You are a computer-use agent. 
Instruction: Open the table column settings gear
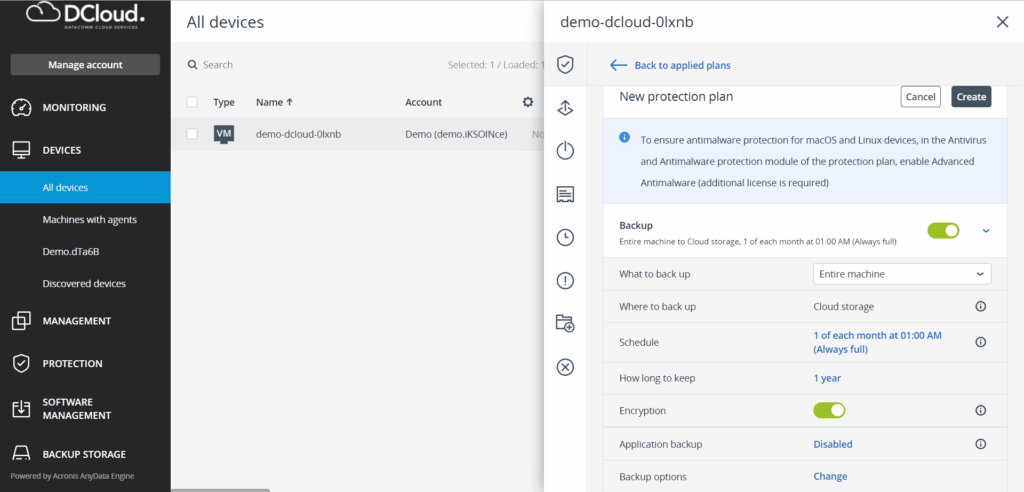[x=528, y=102]
